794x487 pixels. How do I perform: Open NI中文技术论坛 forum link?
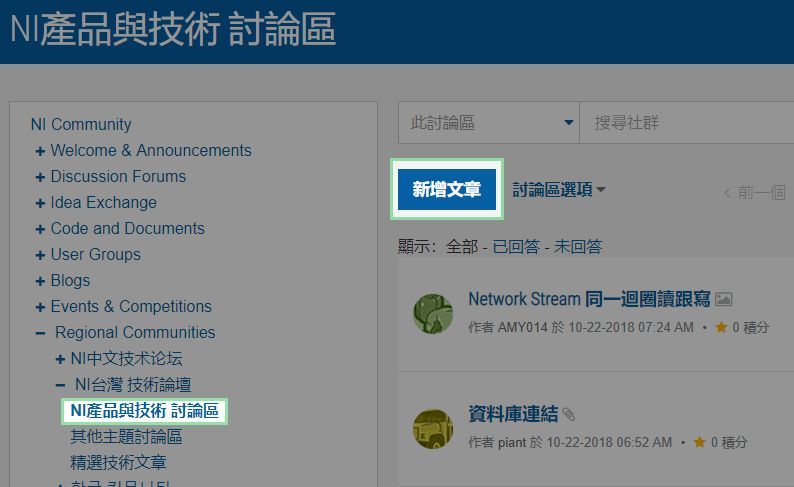tap(127, 358)
